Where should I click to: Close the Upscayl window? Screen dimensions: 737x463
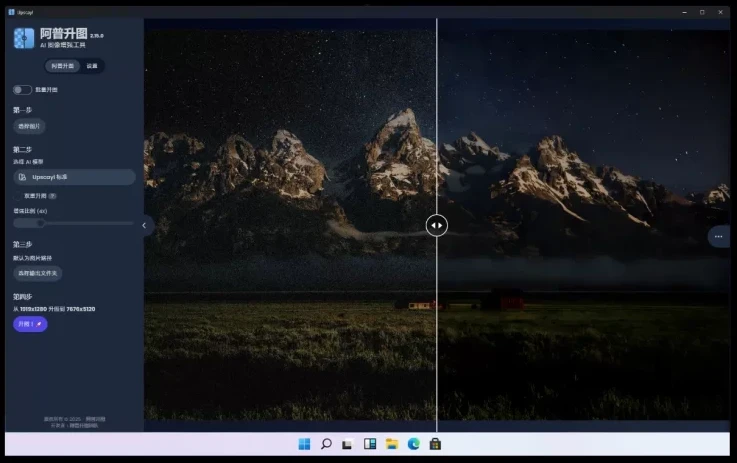[721, 12]
